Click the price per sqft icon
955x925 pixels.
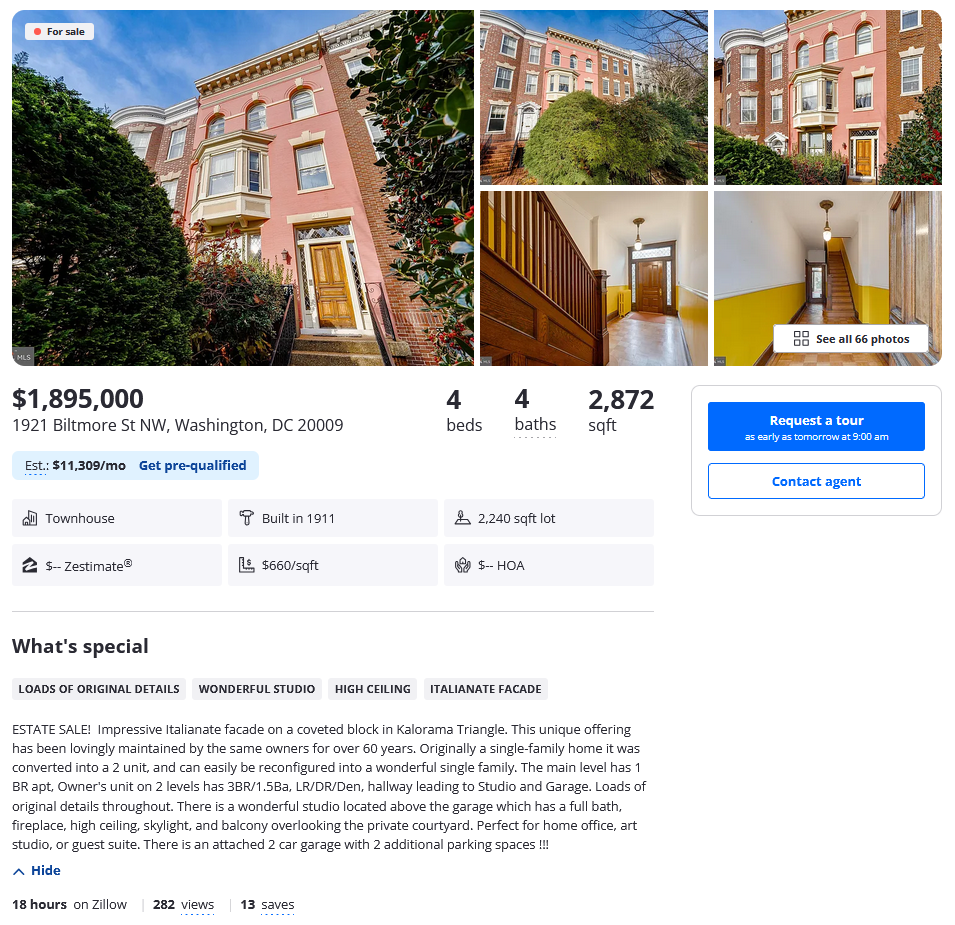pyautogui.click(x=246, y=565)
